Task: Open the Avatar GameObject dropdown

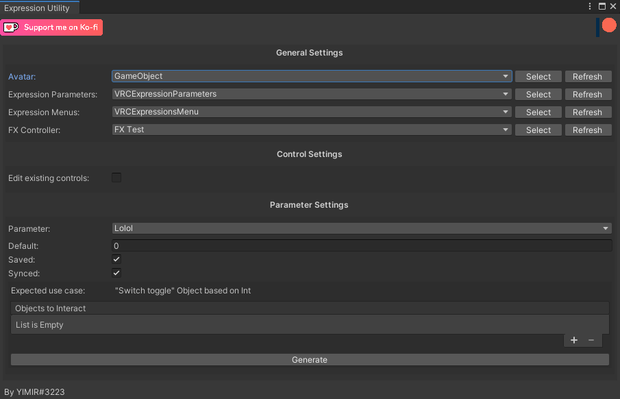Action: tap(312, 76)
